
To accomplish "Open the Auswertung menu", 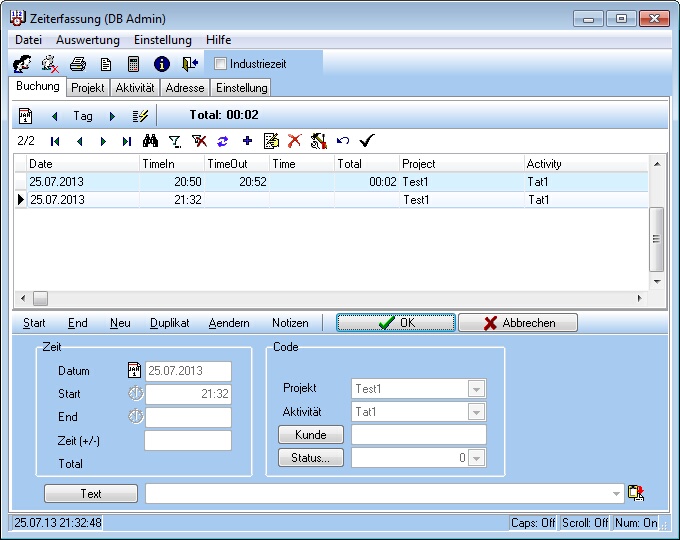I will click(x=88, y=40).
